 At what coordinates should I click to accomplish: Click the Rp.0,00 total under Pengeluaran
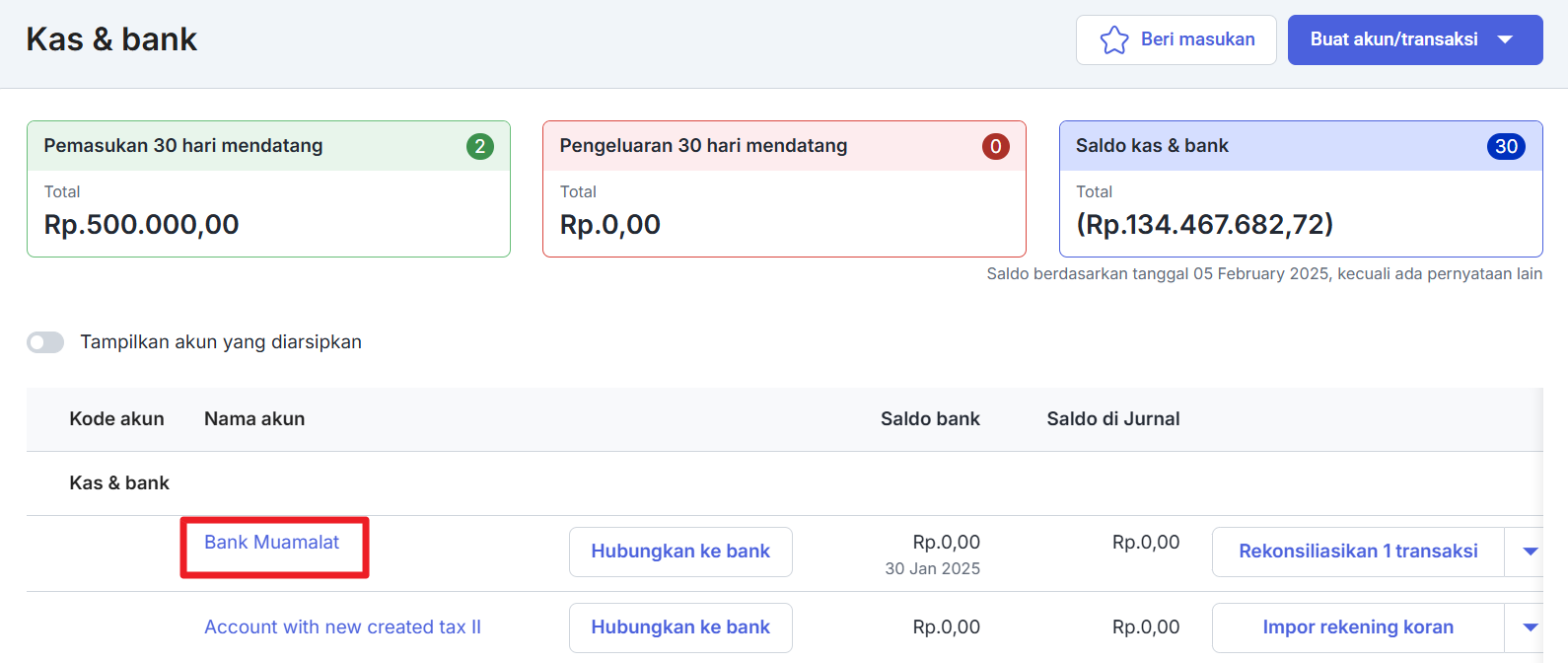coord(610,224)
